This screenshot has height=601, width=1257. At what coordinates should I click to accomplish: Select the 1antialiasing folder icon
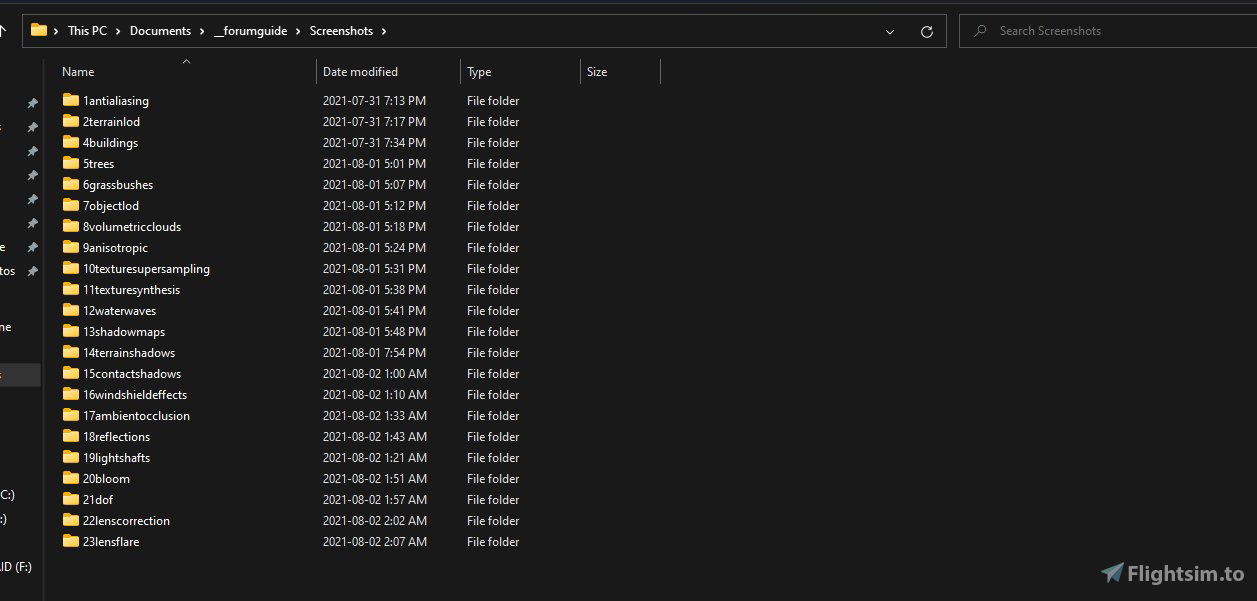70,100
